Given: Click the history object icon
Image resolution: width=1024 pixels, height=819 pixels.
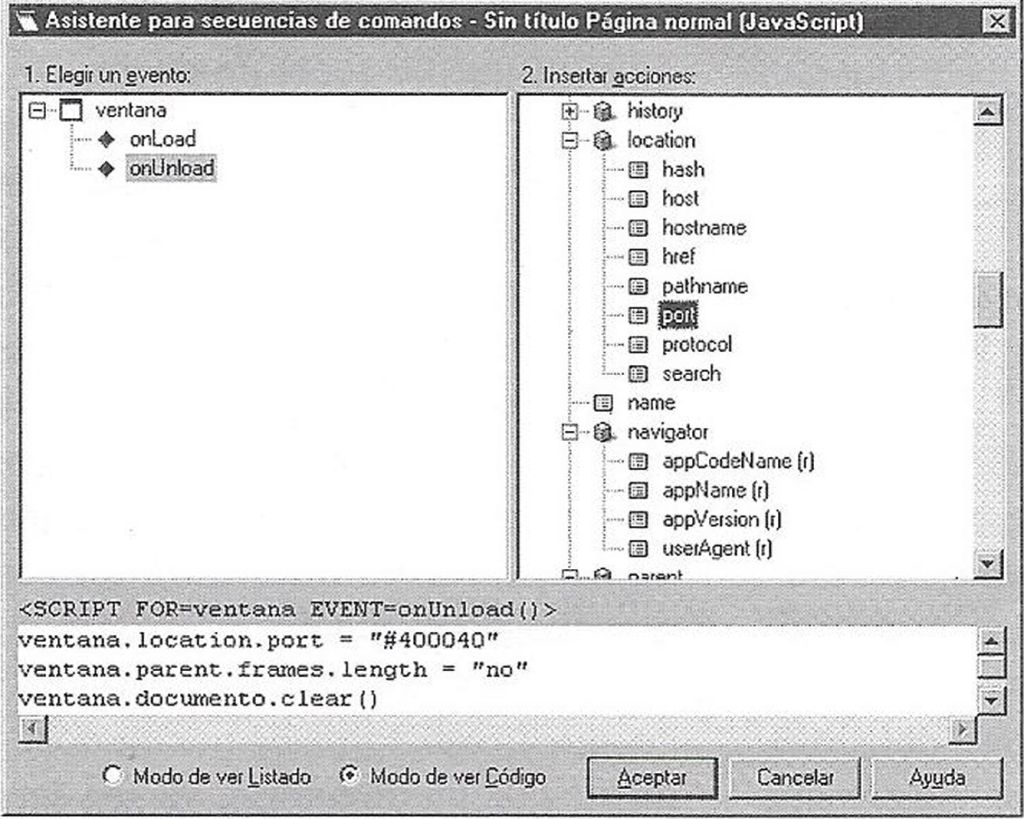Looking at the screenshot, I should (604, 112).
